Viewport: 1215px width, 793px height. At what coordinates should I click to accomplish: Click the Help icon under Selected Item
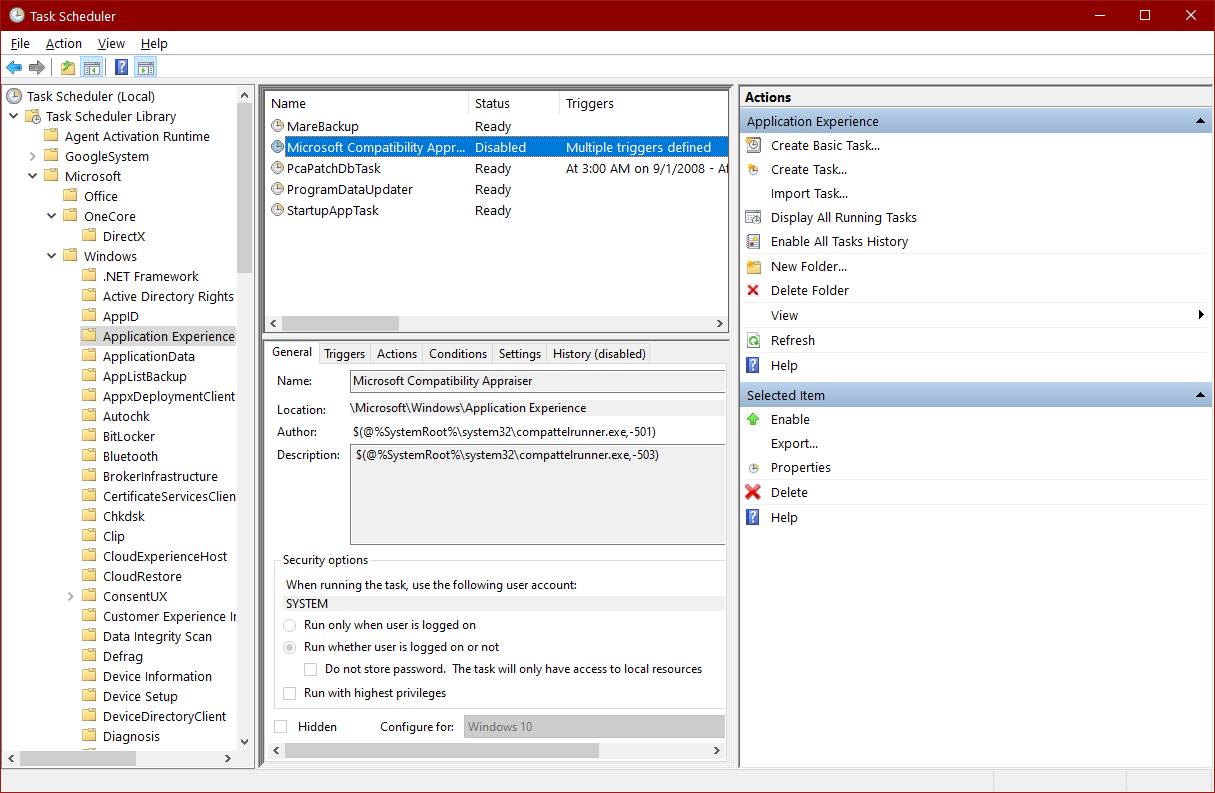coord(754,517)
